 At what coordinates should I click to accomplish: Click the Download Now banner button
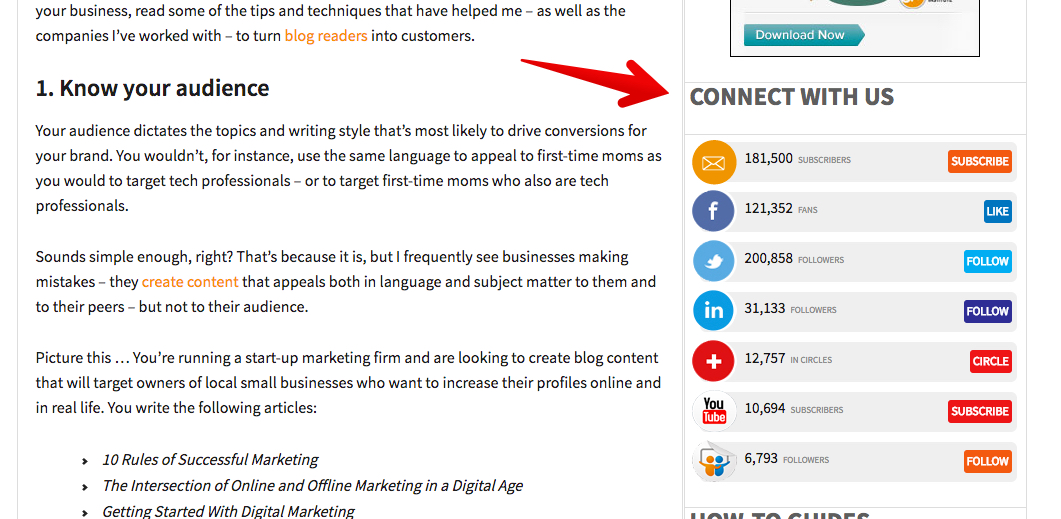point(801,35)
